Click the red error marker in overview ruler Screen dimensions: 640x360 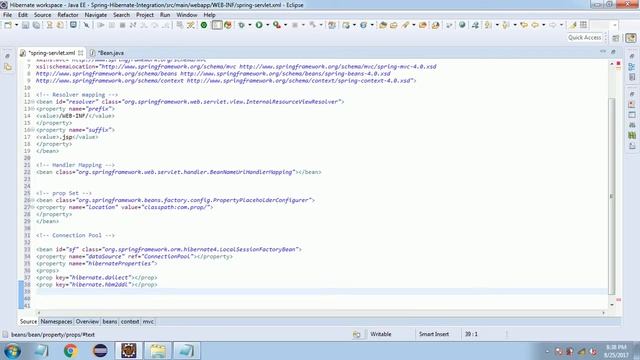[618, 64]
